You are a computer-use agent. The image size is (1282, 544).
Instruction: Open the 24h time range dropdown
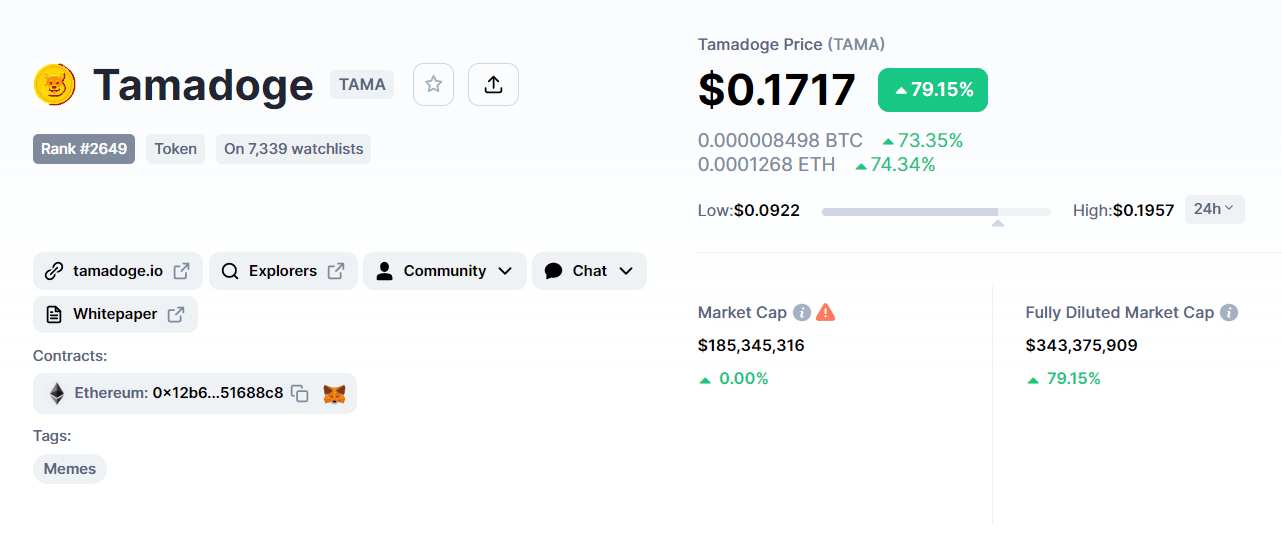[x=1215, y=209]
